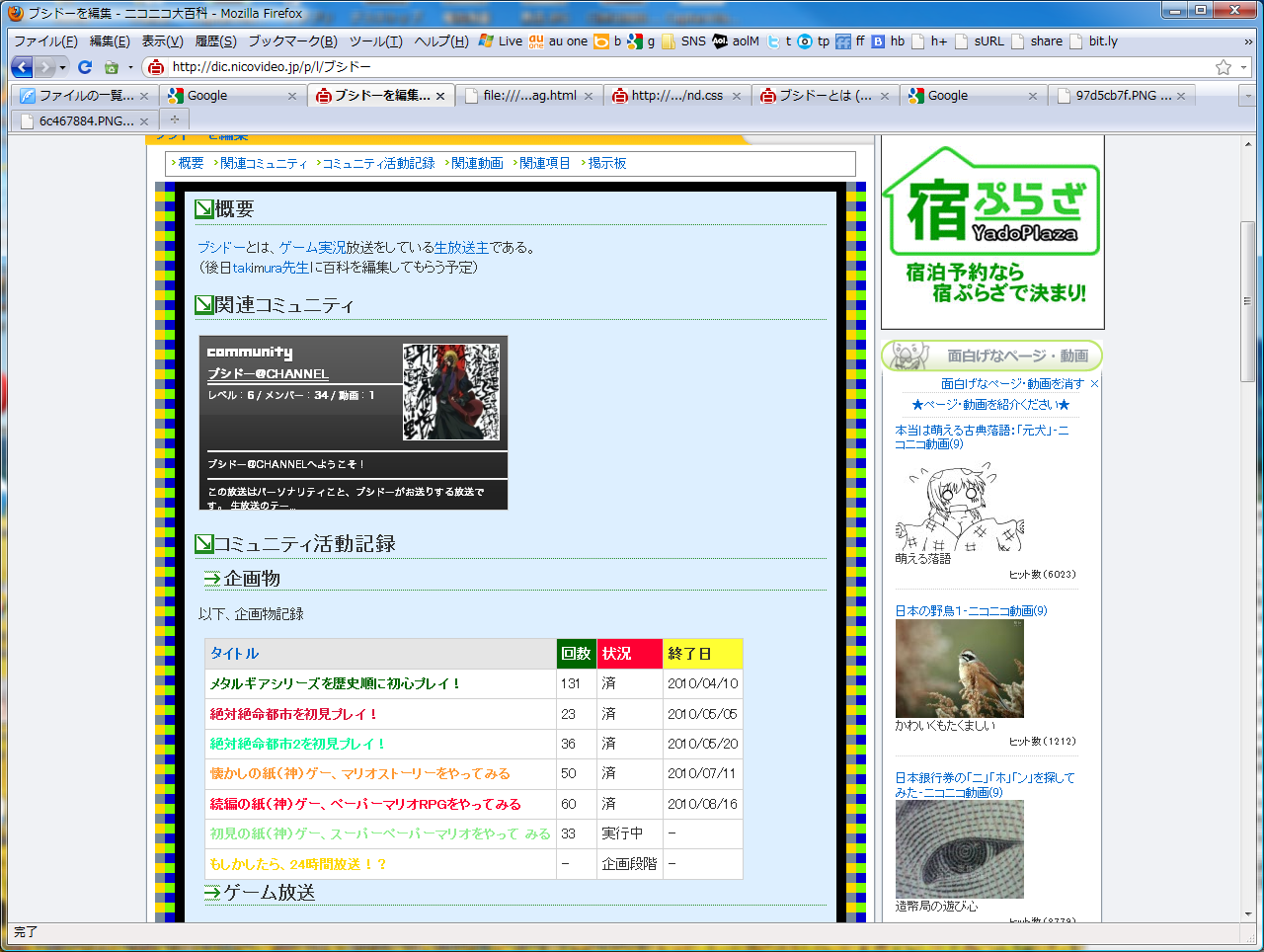Screen dimensions: 1264x952
Task: Click the site identity icon in the address bar
Action: pos(156,67)
